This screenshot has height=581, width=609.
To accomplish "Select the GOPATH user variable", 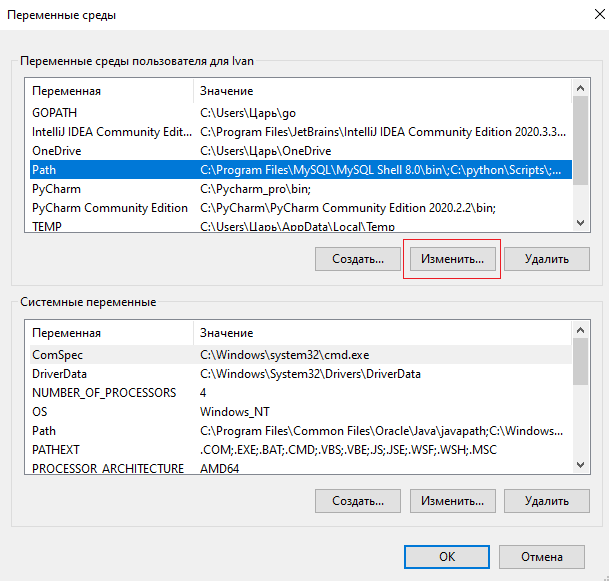I will tap(301, 113).
